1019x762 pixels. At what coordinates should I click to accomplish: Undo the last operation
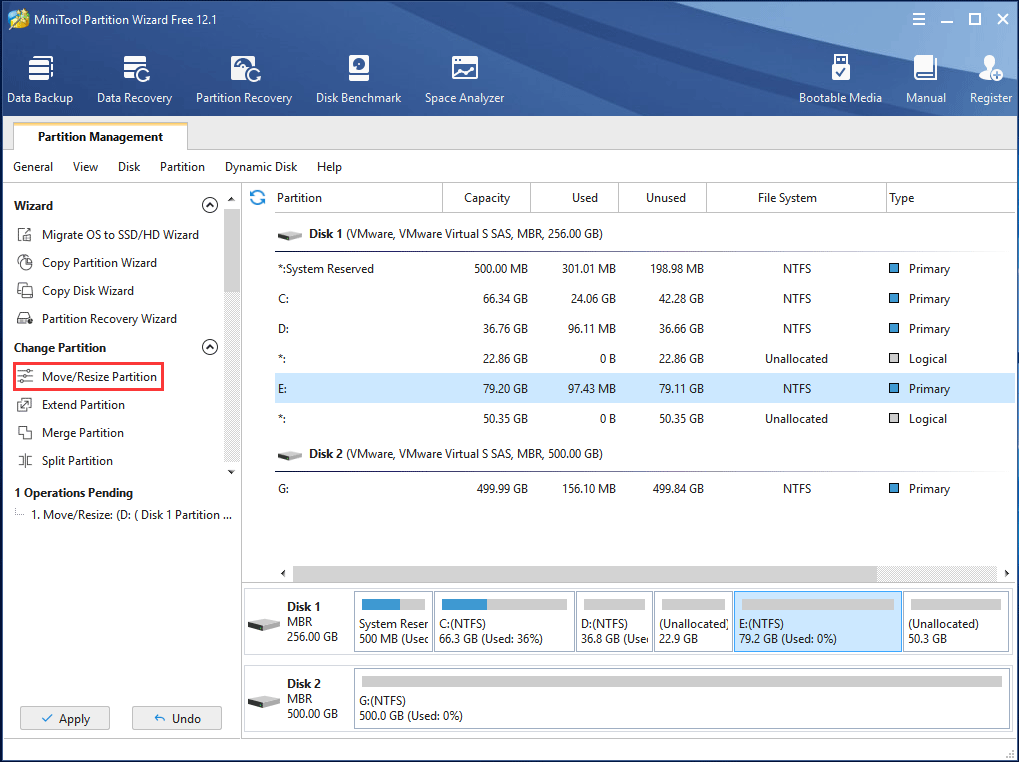tap(177, 718)
